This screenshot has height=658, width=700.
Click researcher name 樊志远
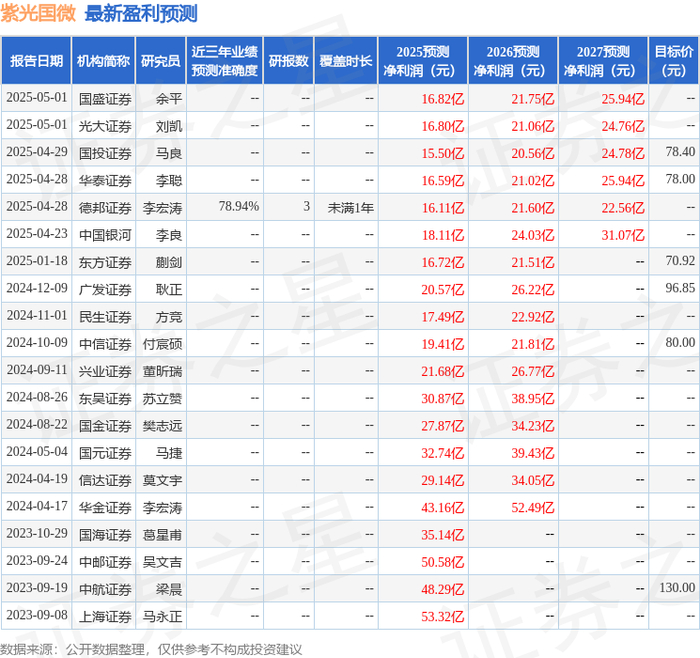click(162, 425)
